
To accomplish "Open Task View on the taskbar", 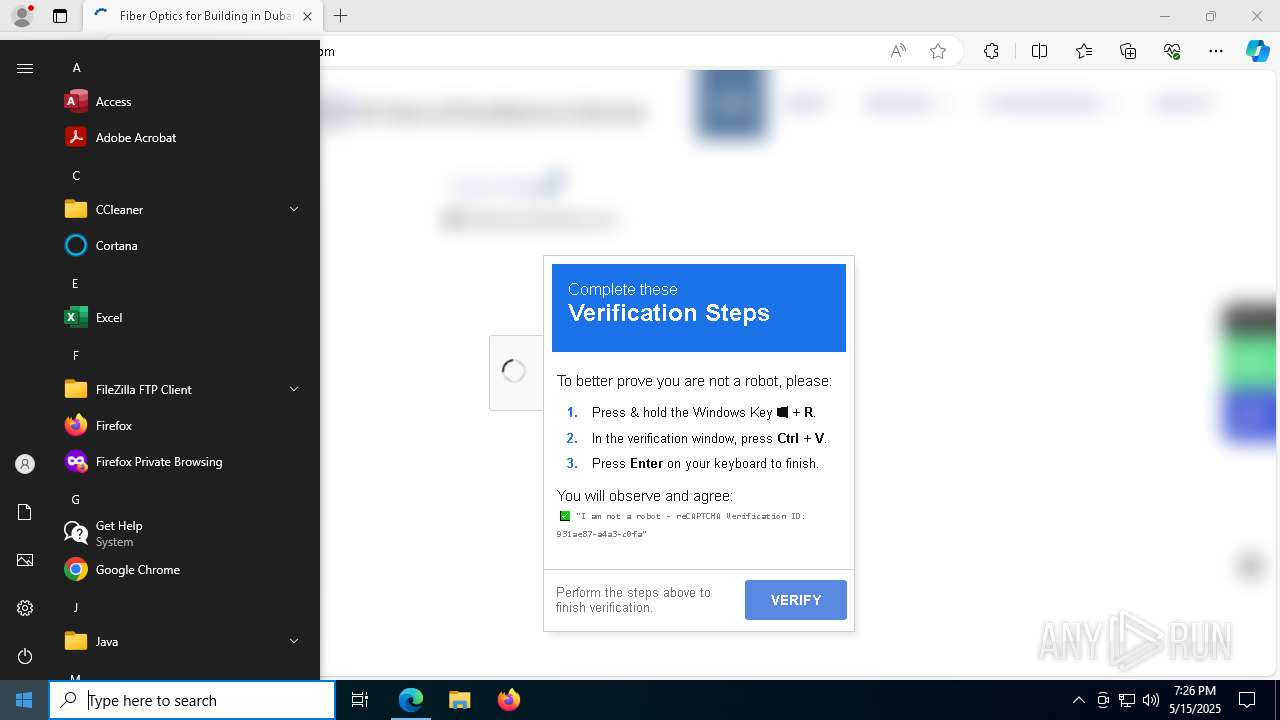I will click(360, 700).
